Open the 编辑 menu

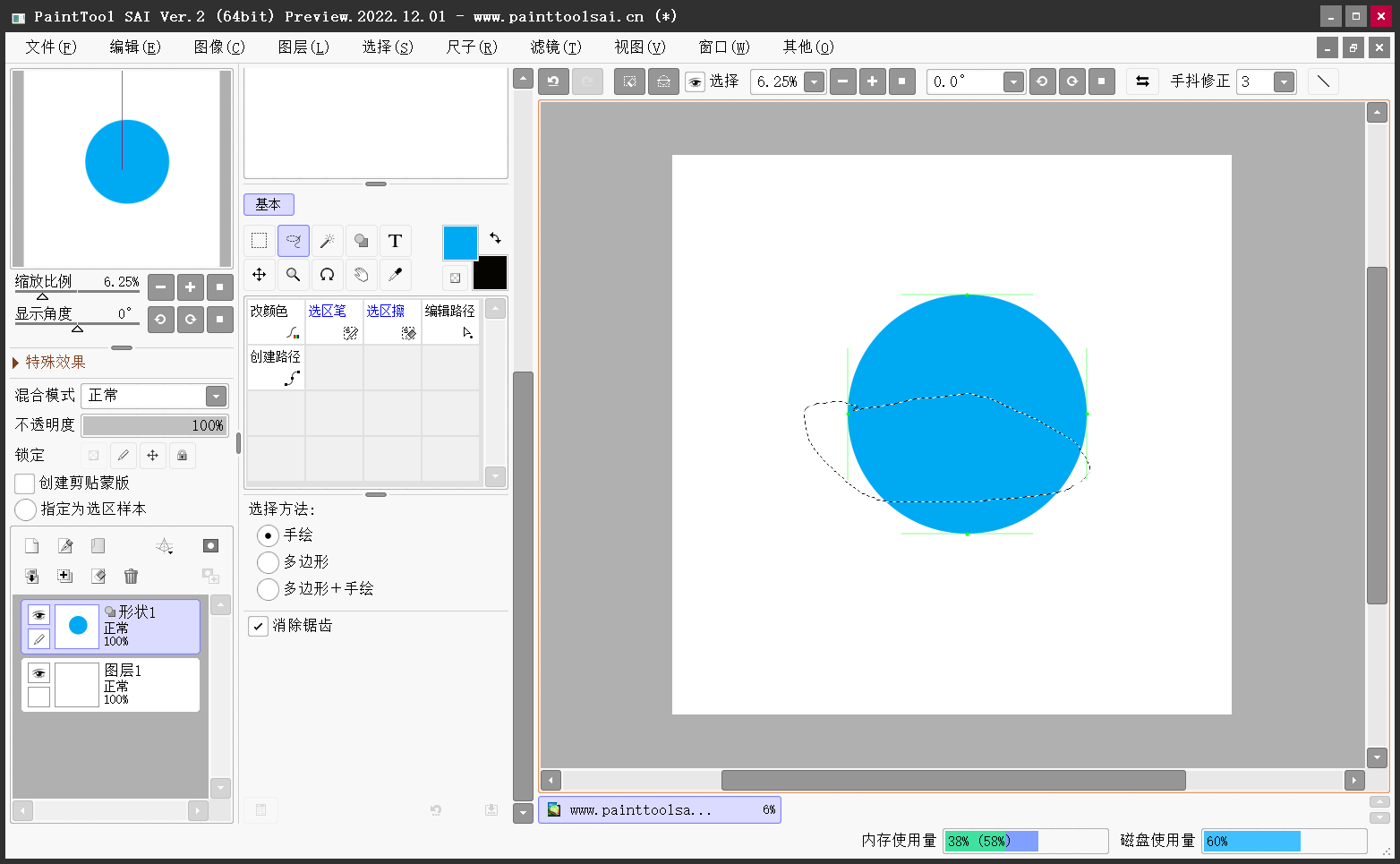(x=134, y=47)
